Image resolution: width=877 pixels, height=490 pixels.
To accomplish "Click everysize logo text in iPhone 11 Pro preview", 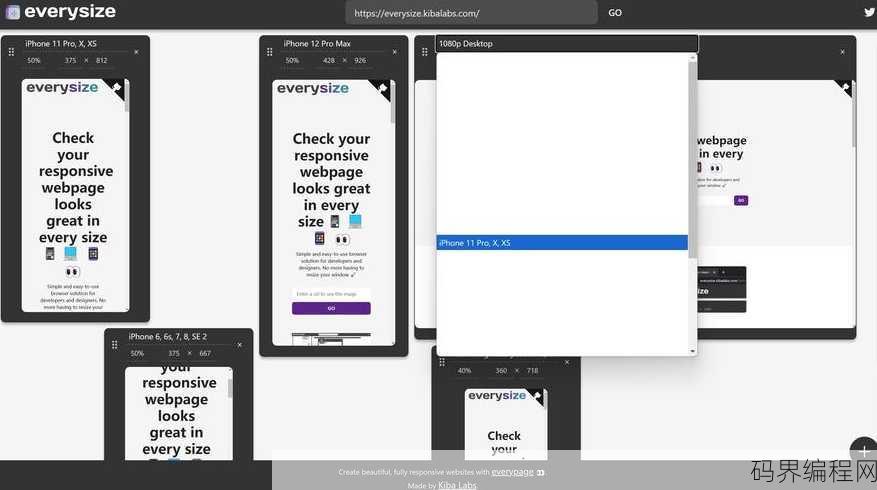I will click(x=62, y=87).
